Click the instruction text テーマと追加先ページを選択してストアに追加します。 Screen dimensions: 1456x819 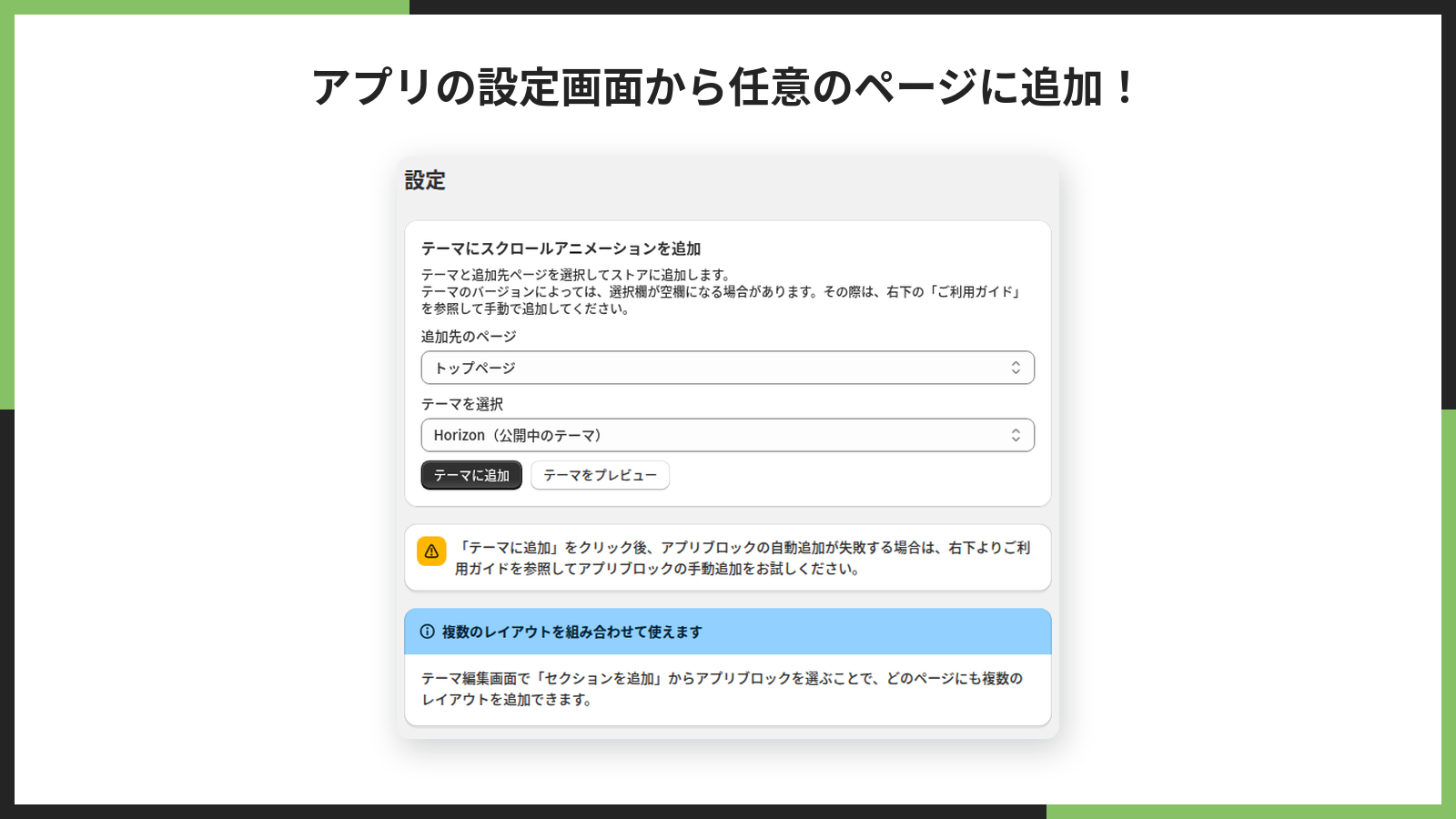(576, 275)
